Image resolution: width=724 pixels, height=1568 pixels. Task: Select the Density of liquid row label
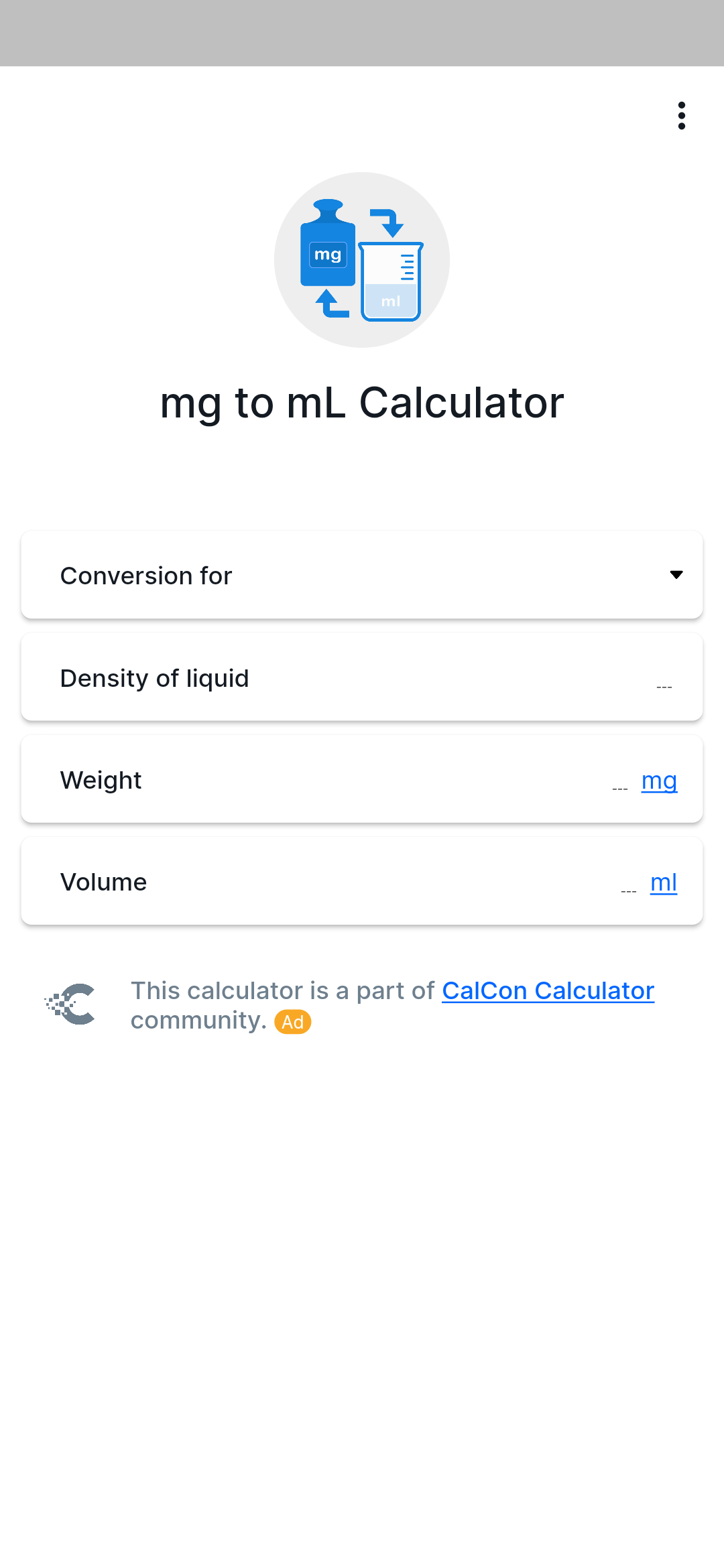click(154, 678)
